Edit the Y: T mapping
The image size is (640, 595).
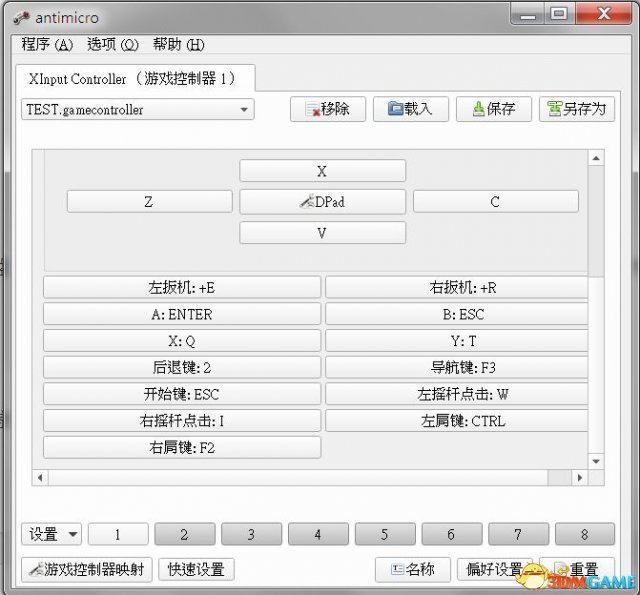pyautogui.click(x=457, y=341)
